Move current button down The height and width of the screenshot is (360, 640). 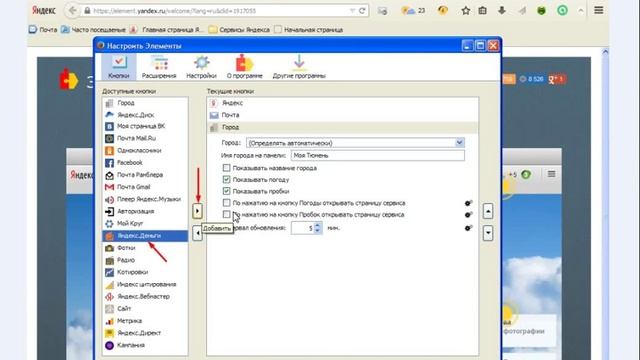488,233
